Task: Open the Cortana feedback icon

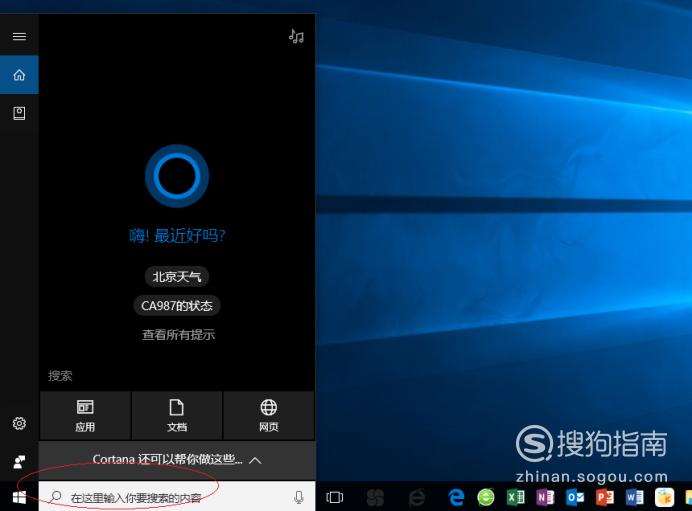Action: [19, 462]
